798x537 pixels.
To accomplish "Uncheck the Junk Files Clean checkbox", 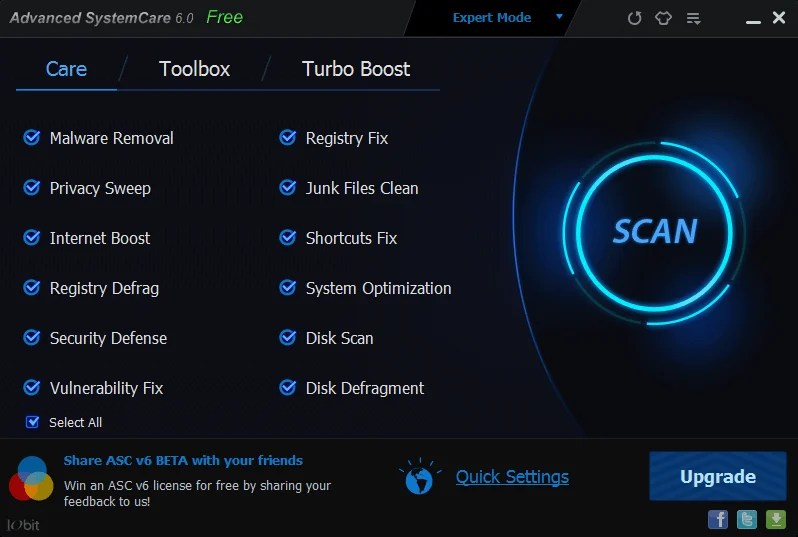I will coord(288,188).
